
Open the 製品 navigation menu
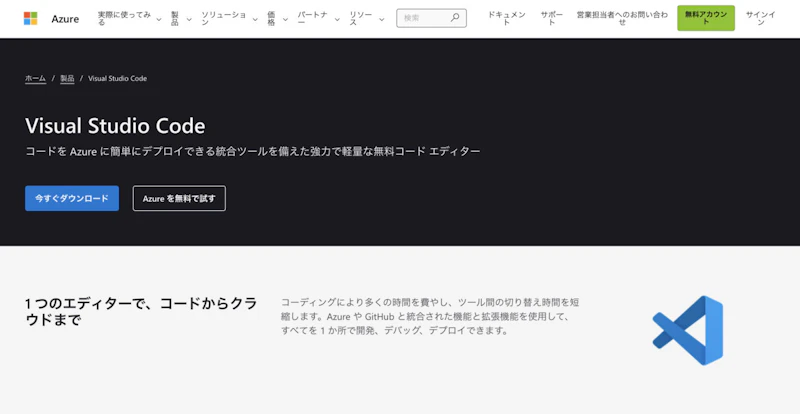pyautogui.click(x=175, y=19)
